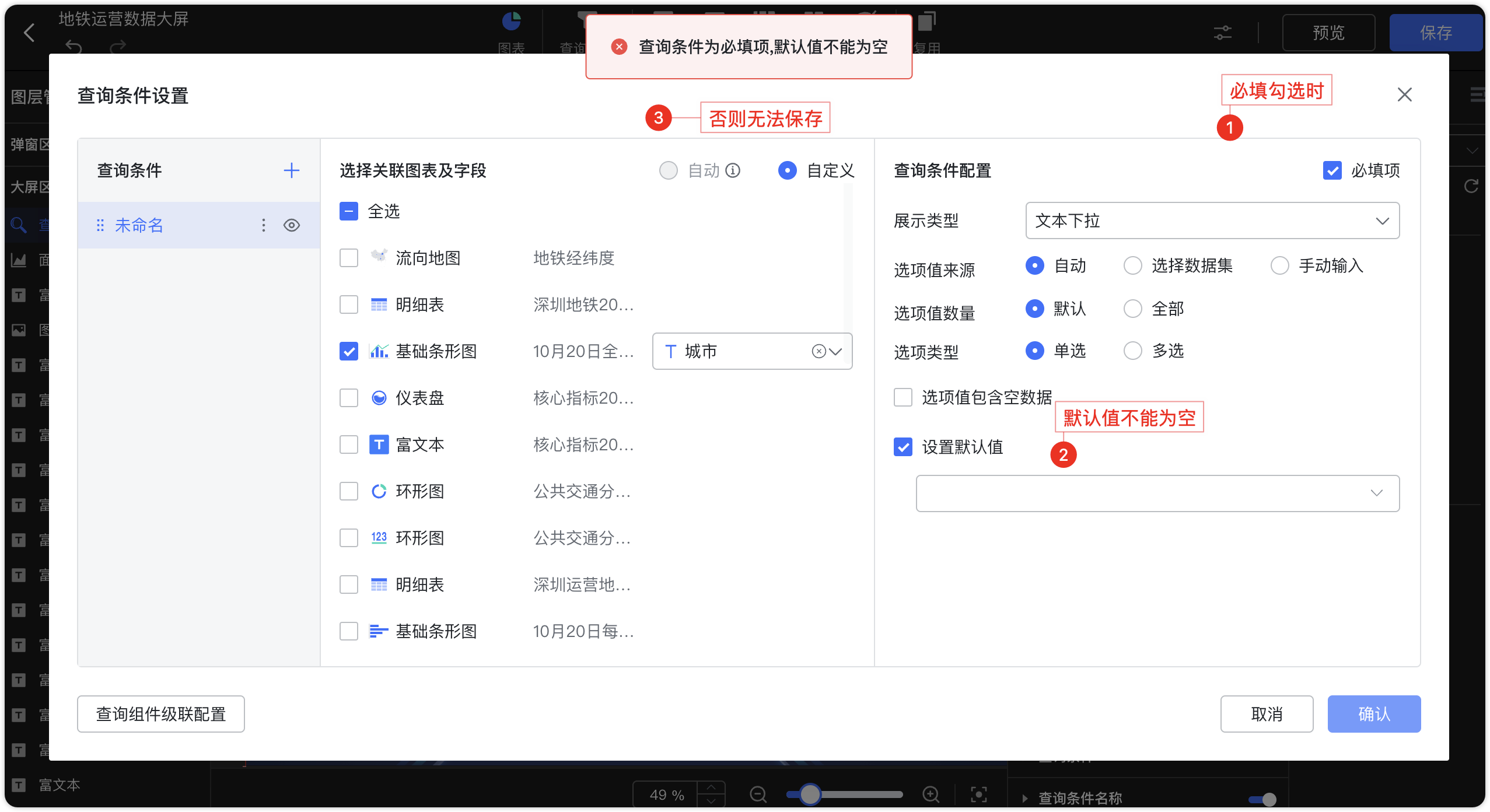Add a new query condition with plus icon
This screenshot has width=1490, height=812.
tap(291, 170)
